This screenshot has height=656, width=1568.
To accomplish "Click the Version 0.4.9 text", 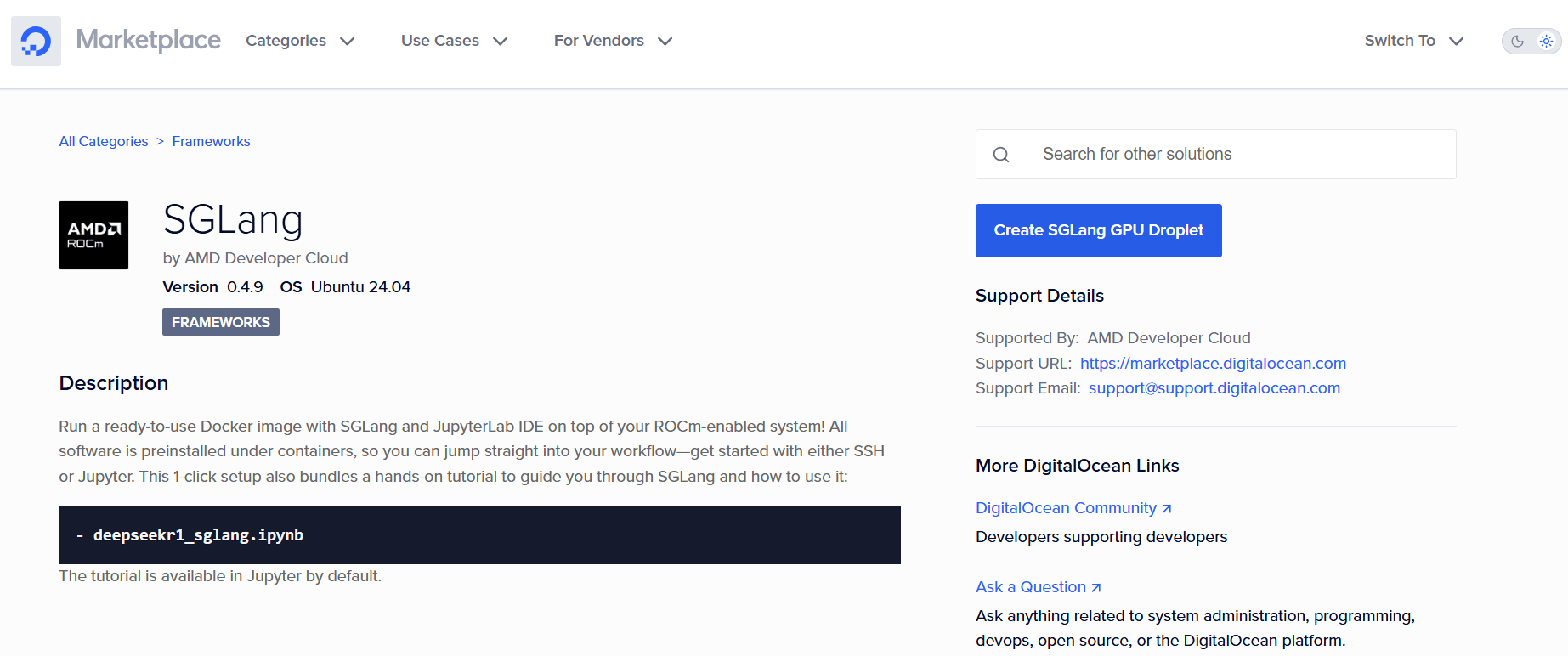I will tap(213, 287).
